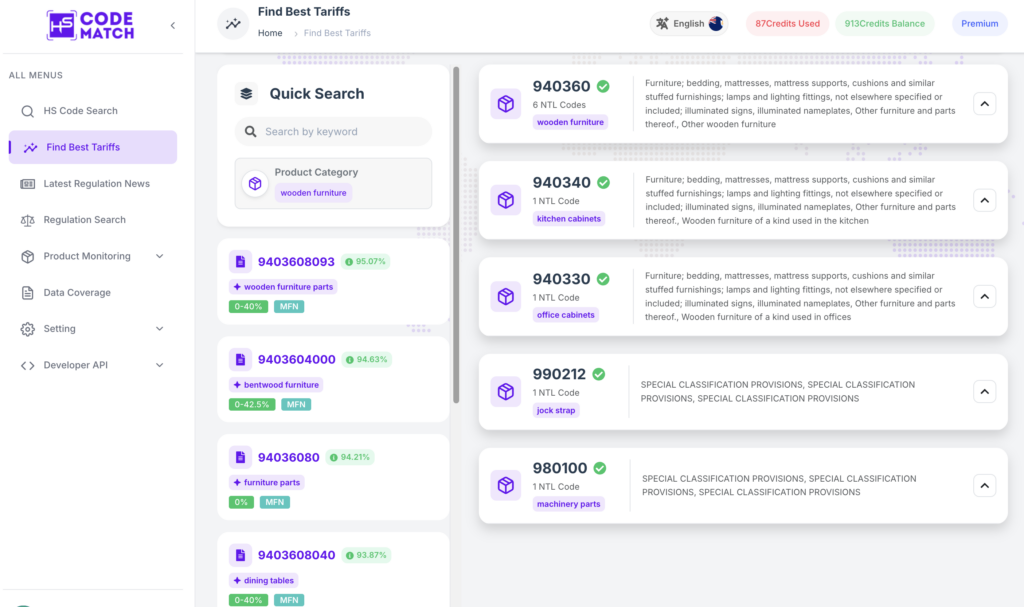The width and height of the screenshot is (1024, 607).
Task: Click the Quick Search layers icon
Action: pyautogui.click(x=246, y=93)
